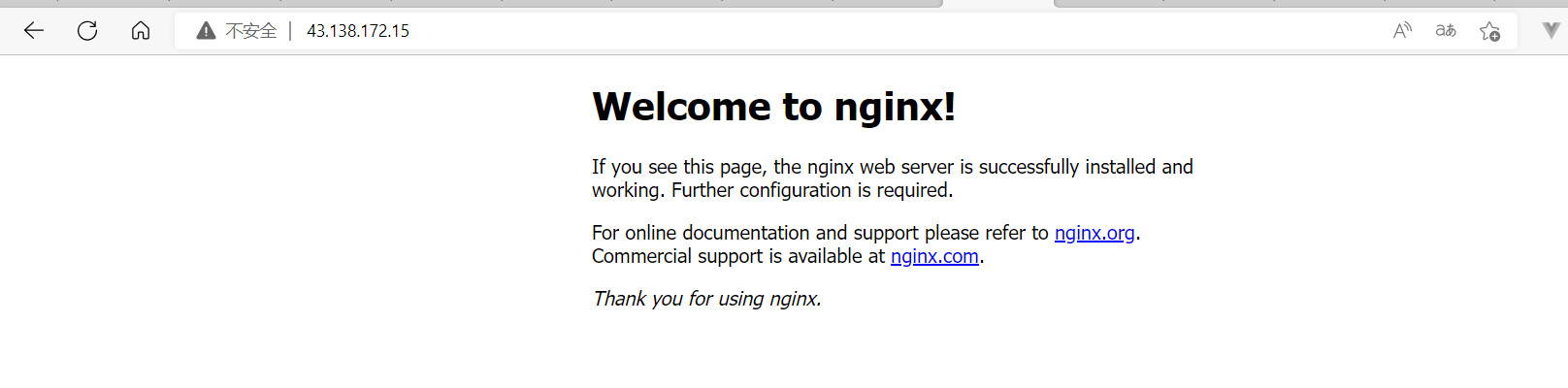Click the italic "Thank you for using nginx." text
This screenshot has height=388, width=1568.
[x=706, y=299]
